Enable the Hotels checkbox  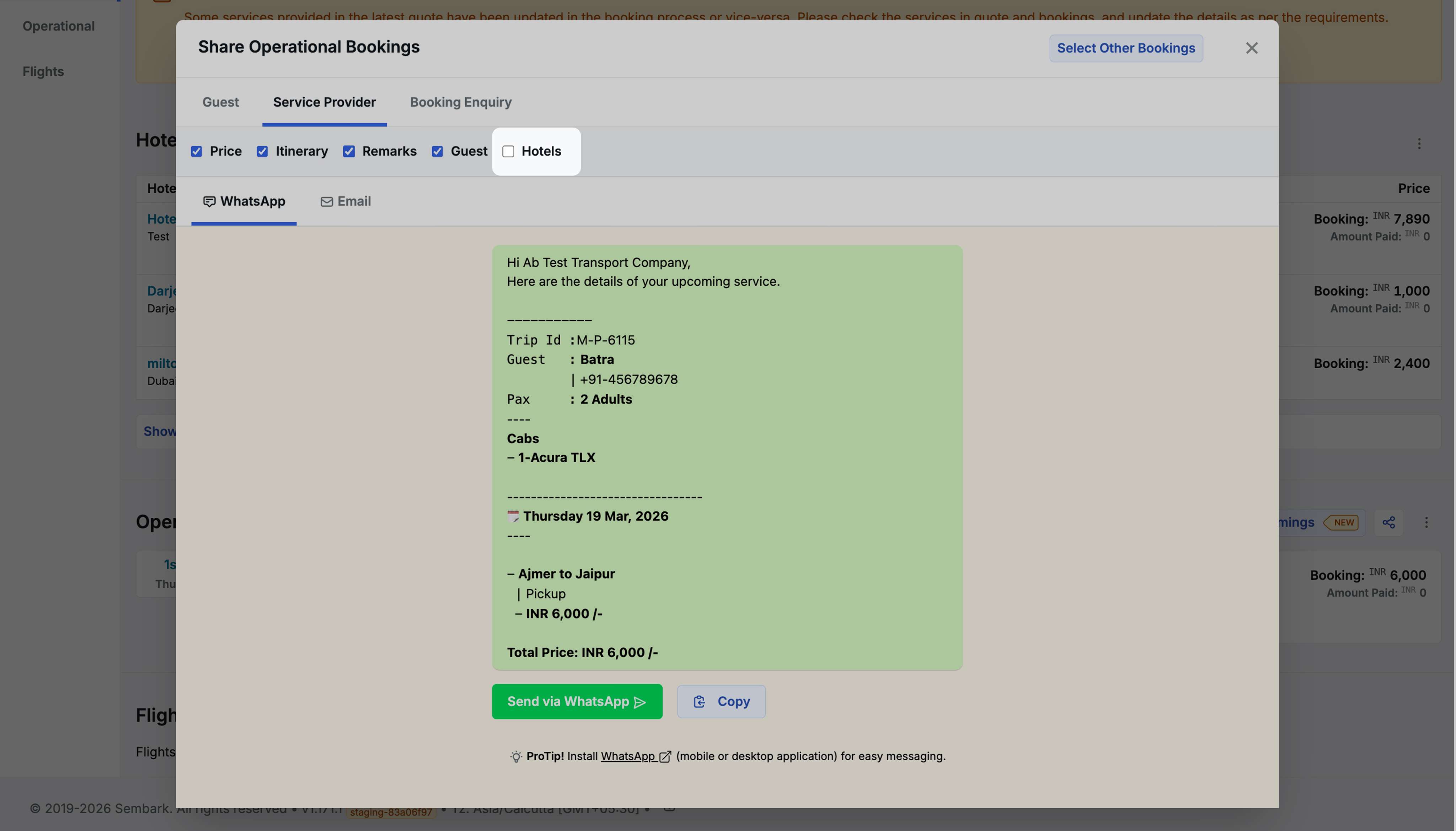tap(508, 151)
